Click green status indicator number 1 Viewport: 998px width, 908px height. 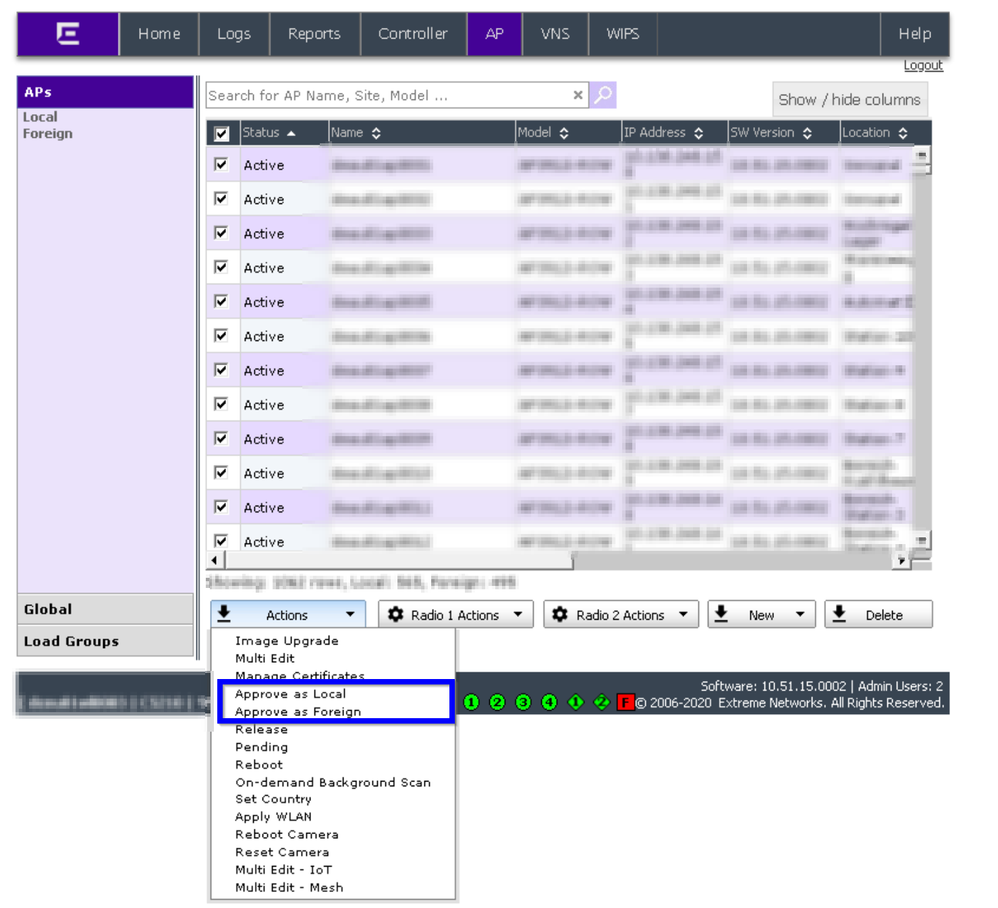pos(471,702)
